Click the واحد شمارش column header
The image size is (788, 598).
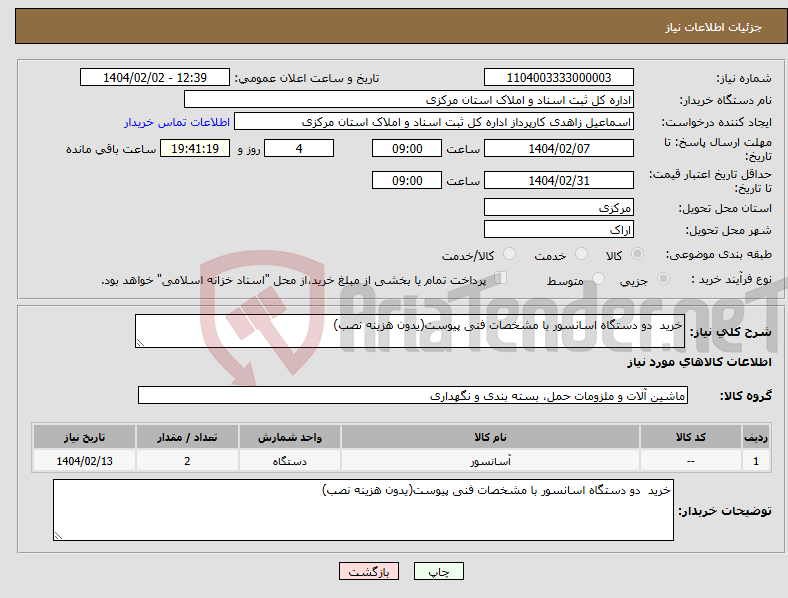[x=289, y=437]
